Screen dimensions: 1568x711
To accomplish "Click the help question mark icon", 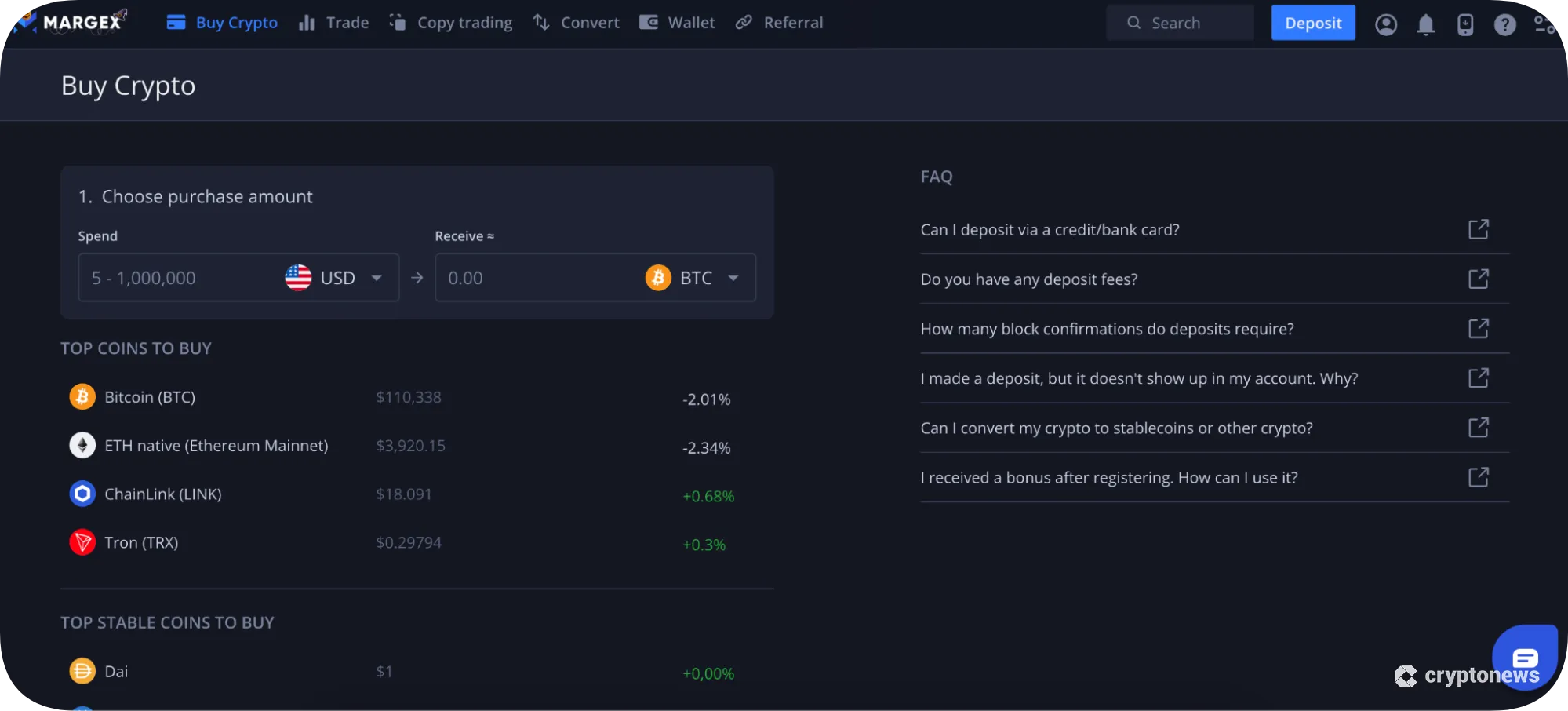I will click(x=1504, y=24).
